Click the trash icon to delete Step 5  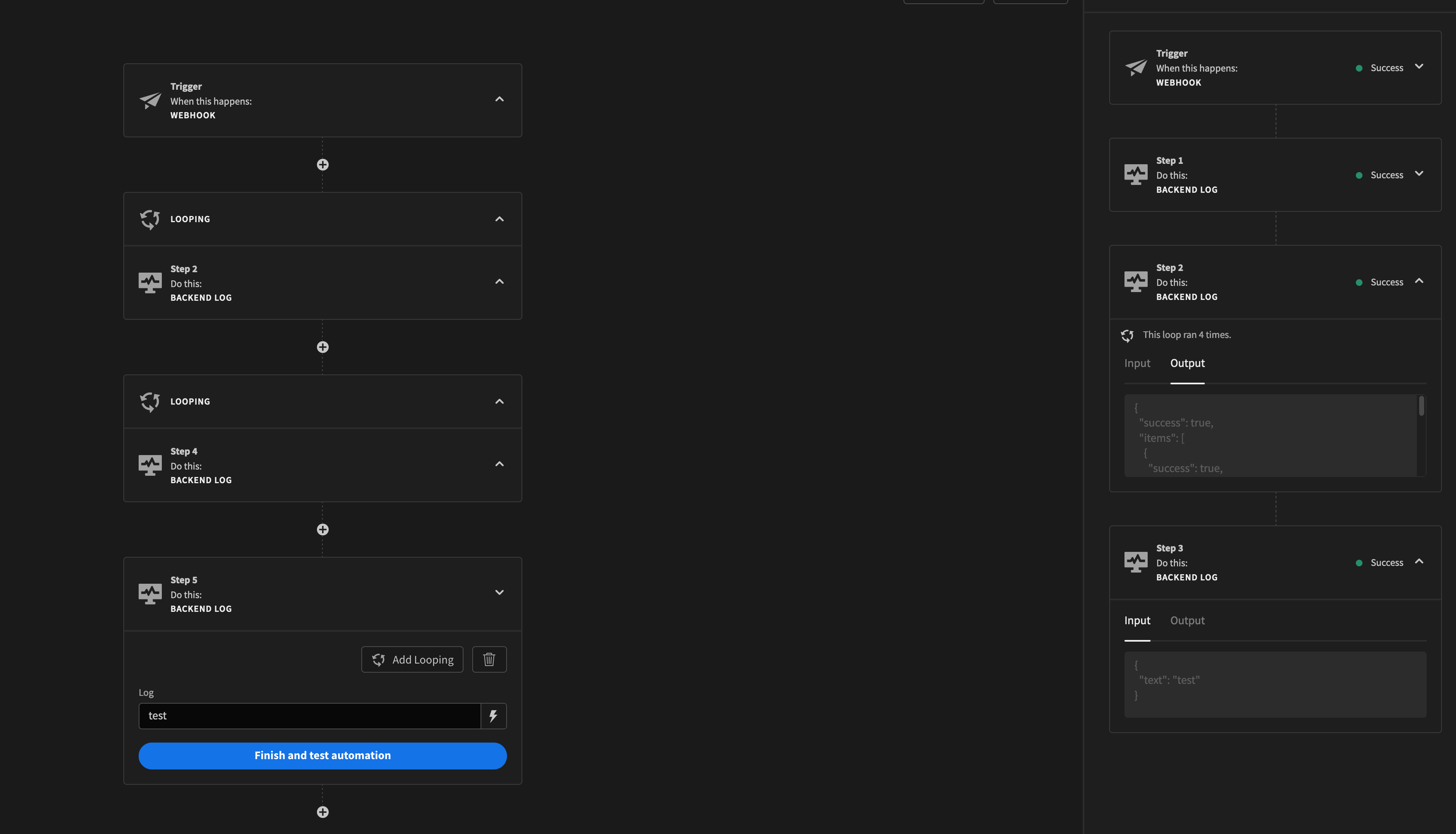(489, 659)
